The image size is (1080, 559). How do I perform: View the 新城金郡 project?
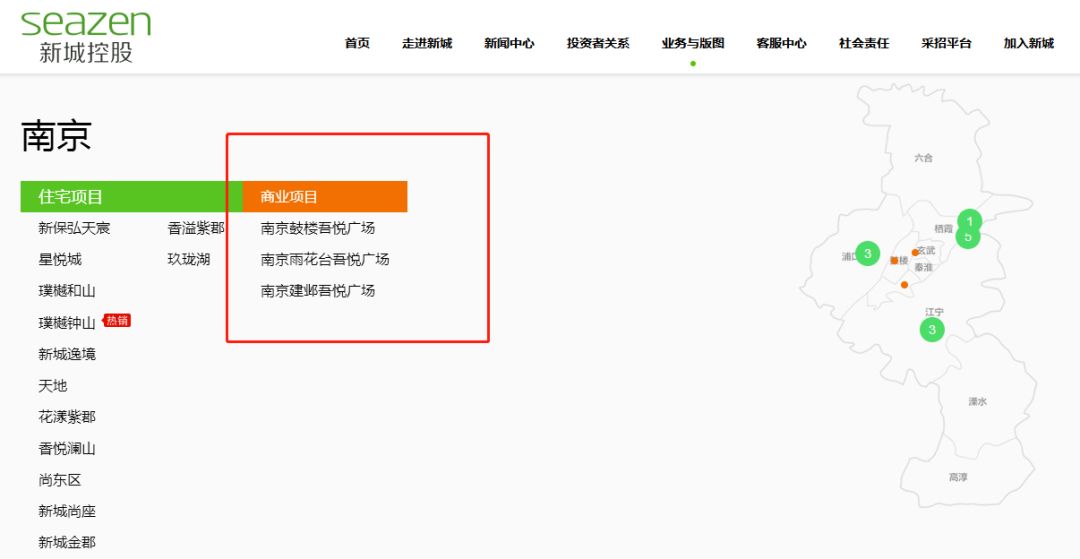click(67, 543)
